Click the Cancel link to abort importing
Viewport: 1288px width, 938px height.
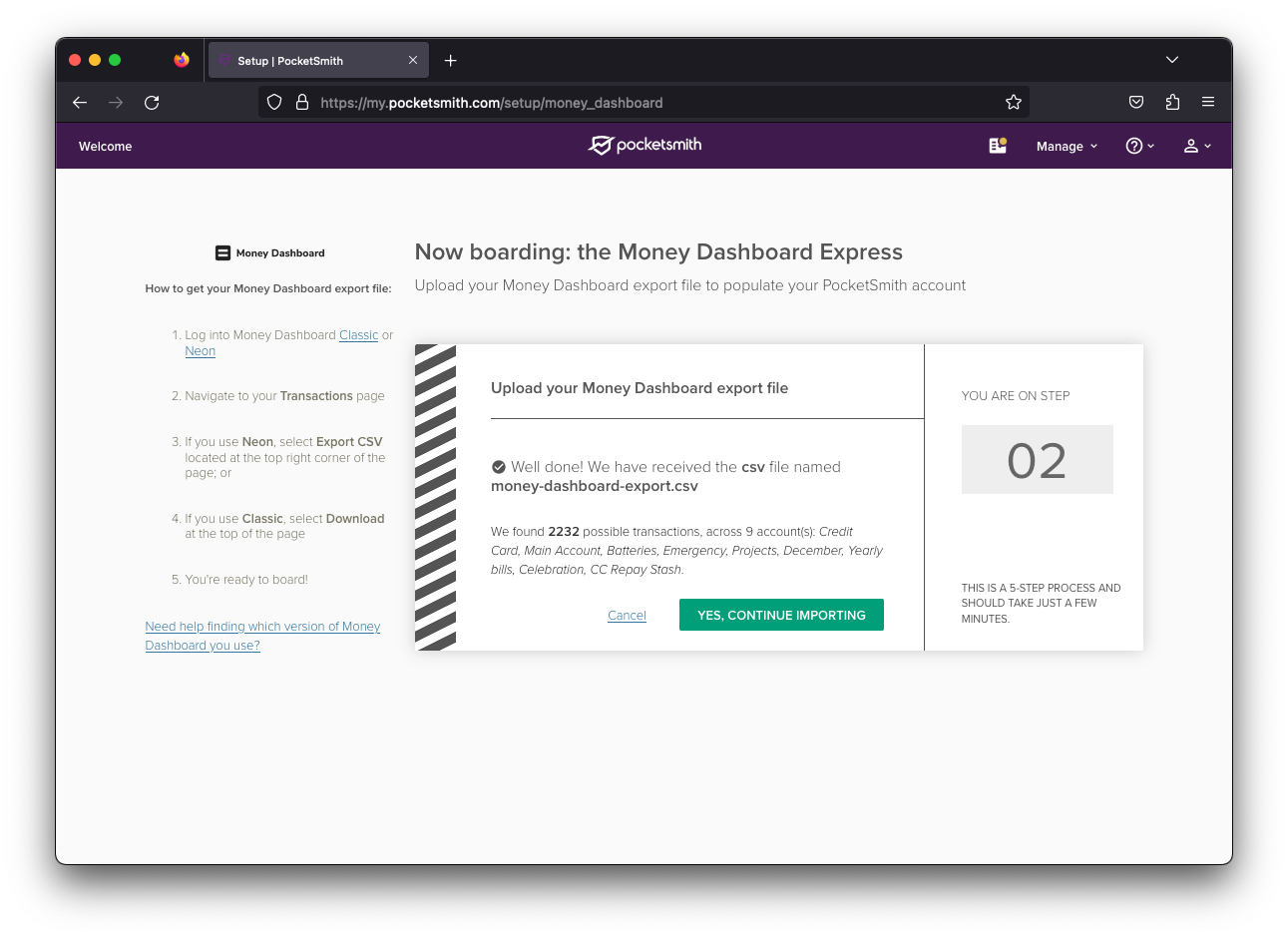pyautogui.click(x=627, y=615)
